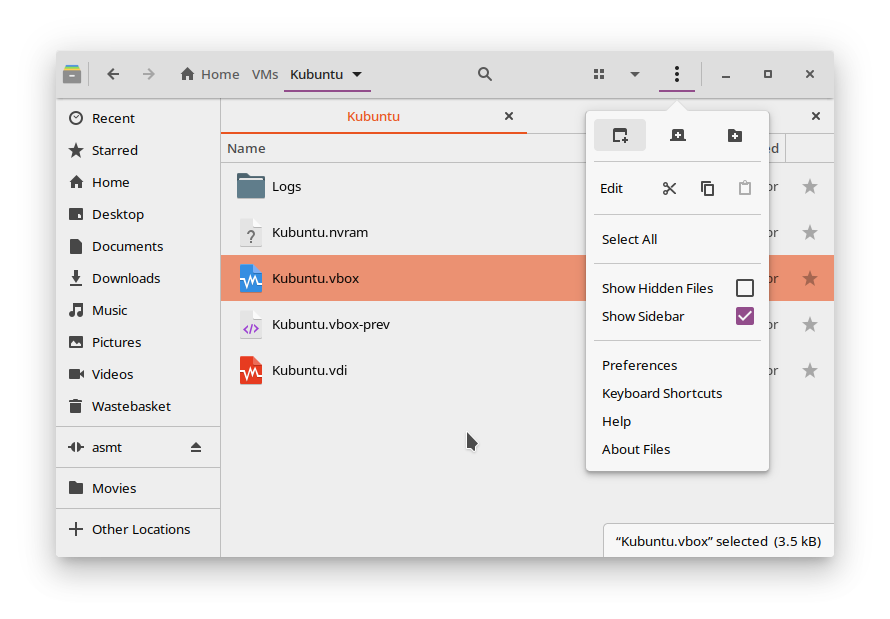Open Kubuntu path bar dropdown arrow

pyautogui.click(x=357, y=74)
